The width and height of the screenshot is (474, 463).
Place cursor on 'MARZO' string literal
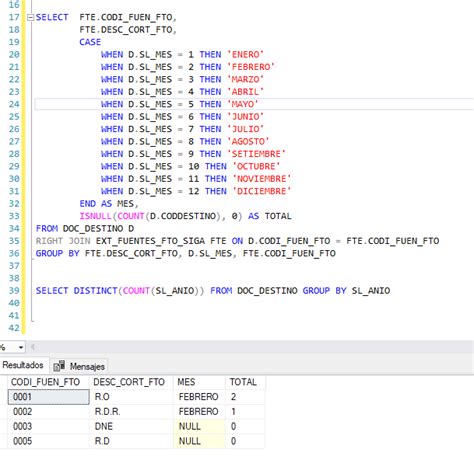click(x=246, y=79)
